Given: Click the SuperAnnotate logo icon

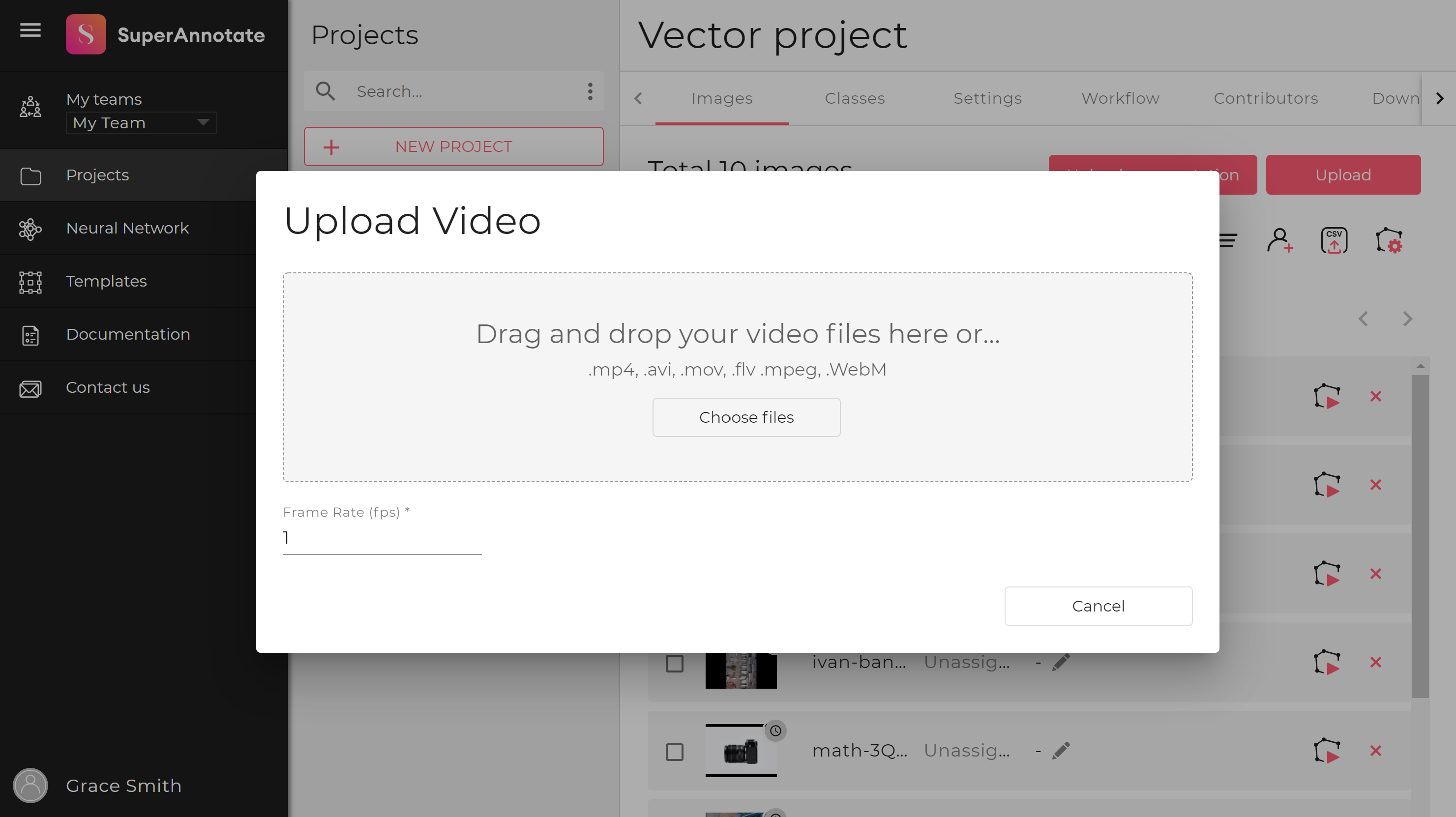Looking at the screenshot, I should coord(86,34).
